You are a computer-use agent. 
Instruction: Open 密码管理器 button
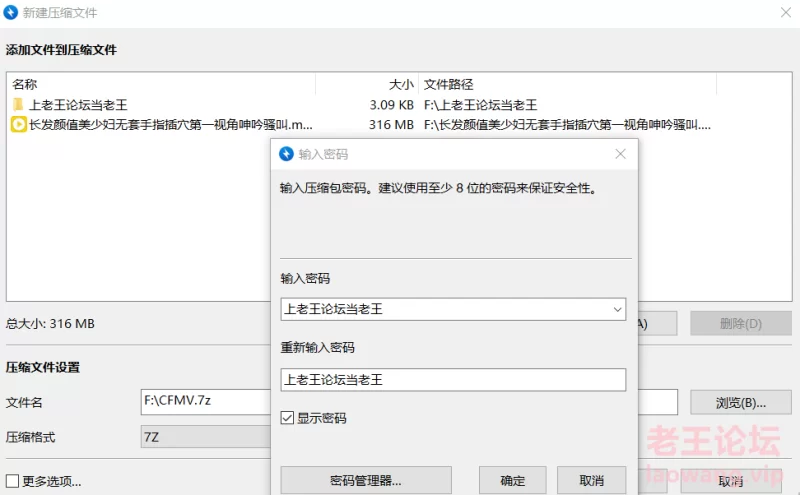click(x=366, y=480)
